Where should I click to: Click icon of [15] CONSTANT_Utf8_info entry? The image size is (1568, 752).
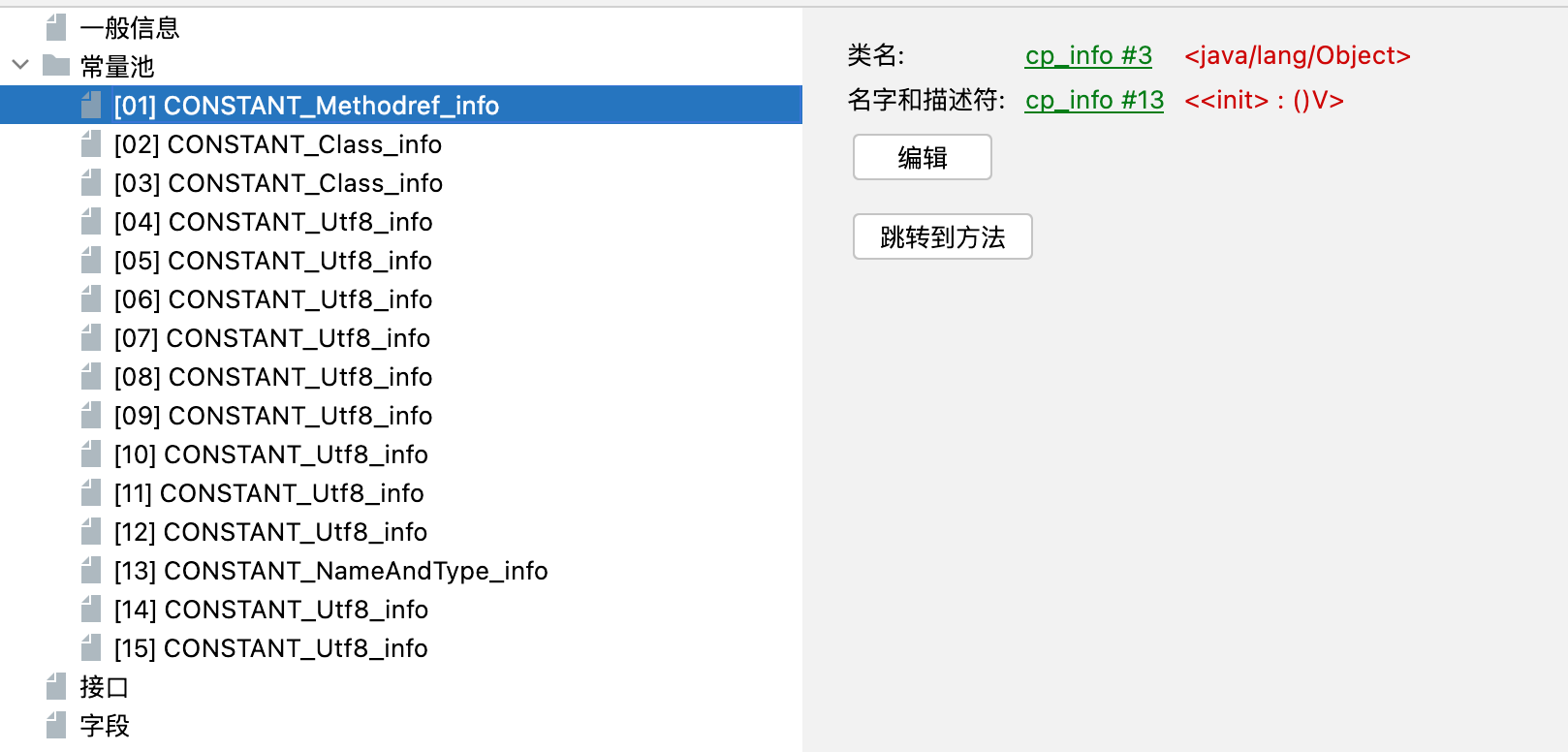(91, 647)
